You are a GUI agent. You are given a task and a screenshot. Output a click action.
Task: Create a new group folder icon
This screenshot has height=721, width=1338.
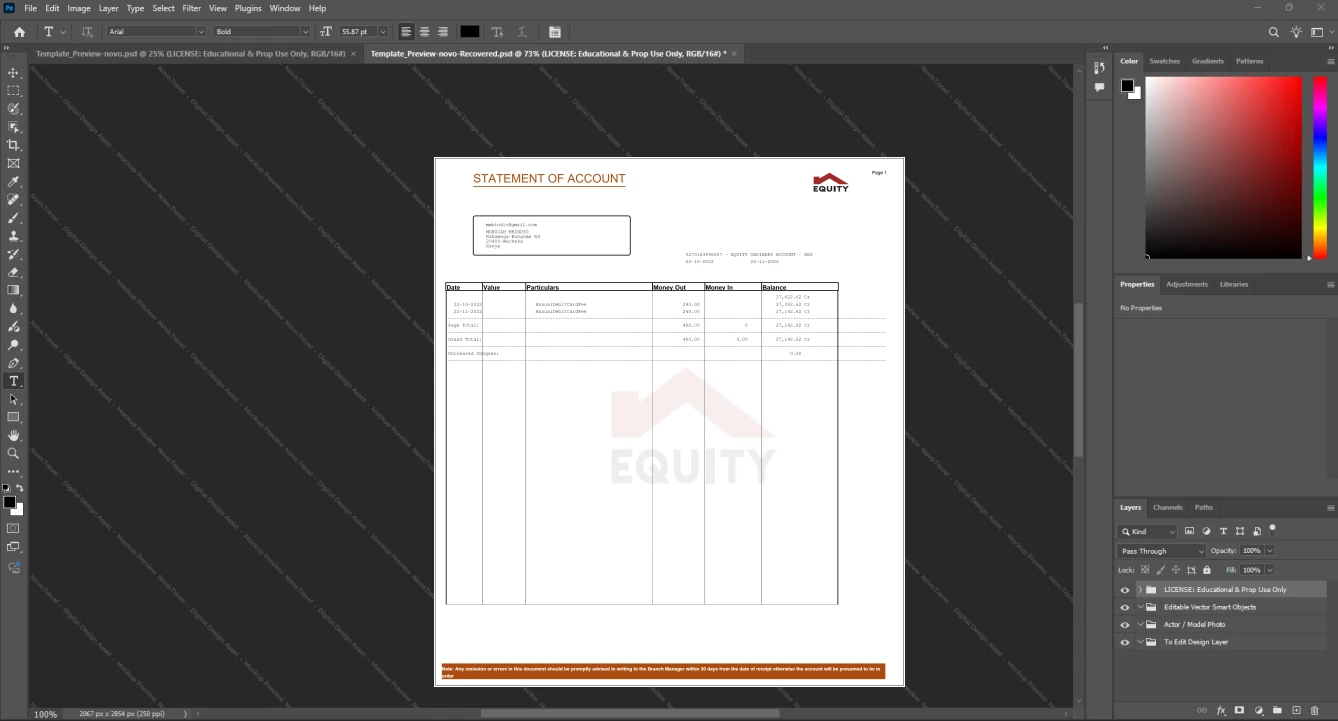point(1277,710)
